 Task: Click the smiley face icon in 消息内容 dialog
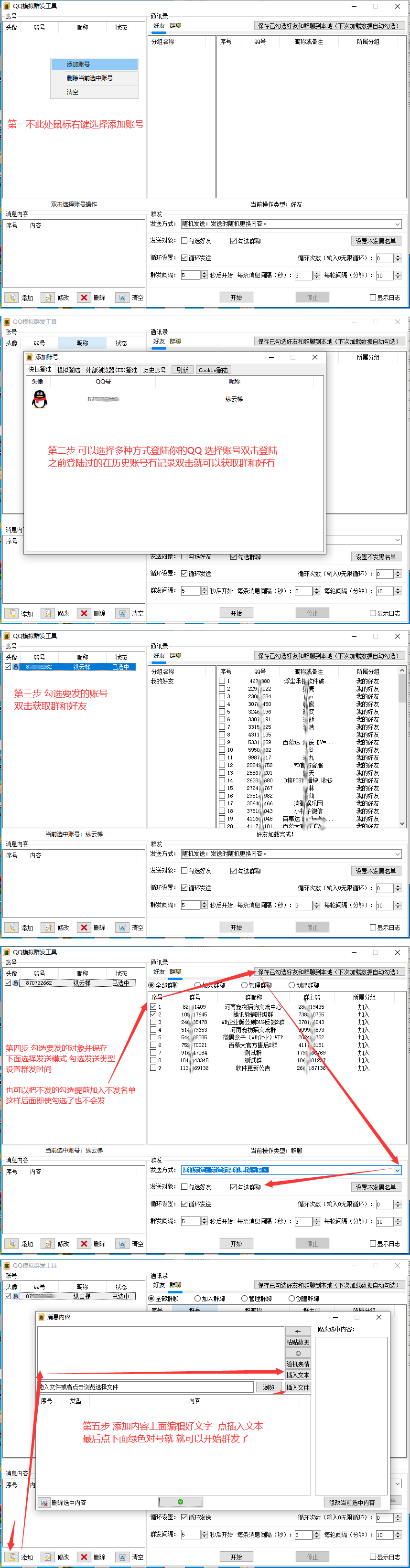pyautogui.click(x=298, y=1353)
